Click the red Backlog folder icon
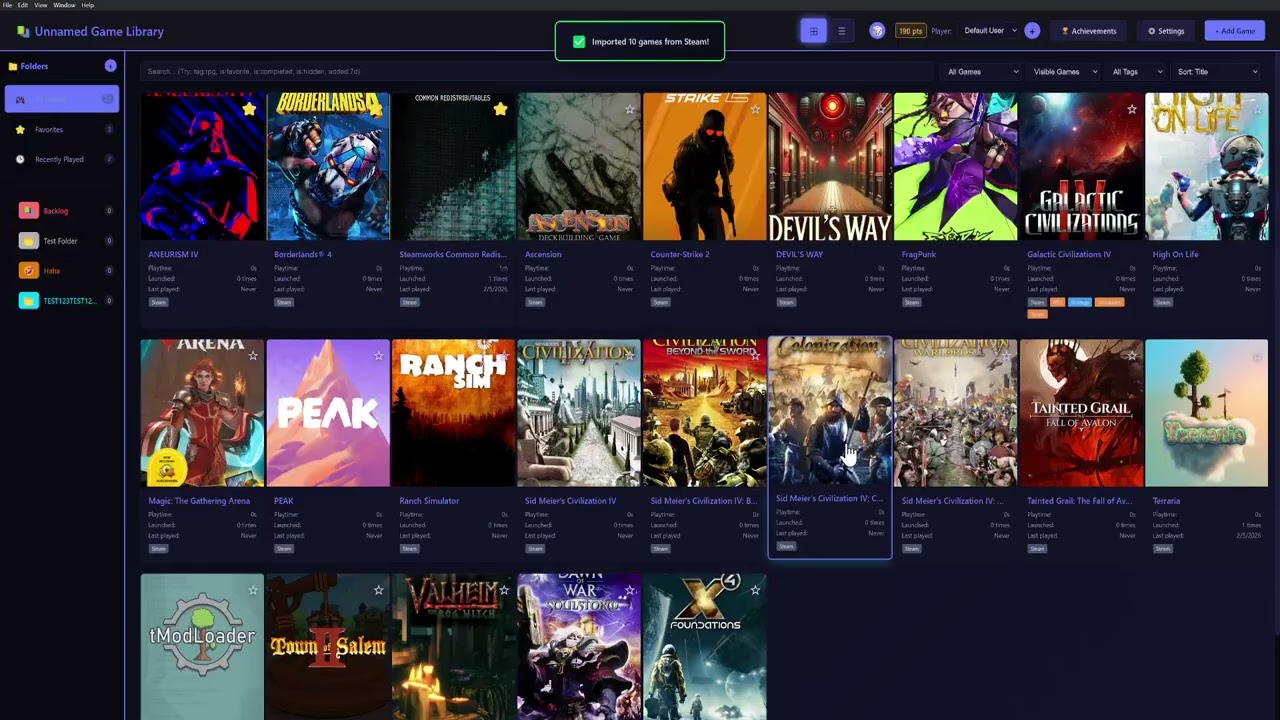Viewport: 1280px width, 720px height. click(x=29, y=211)
